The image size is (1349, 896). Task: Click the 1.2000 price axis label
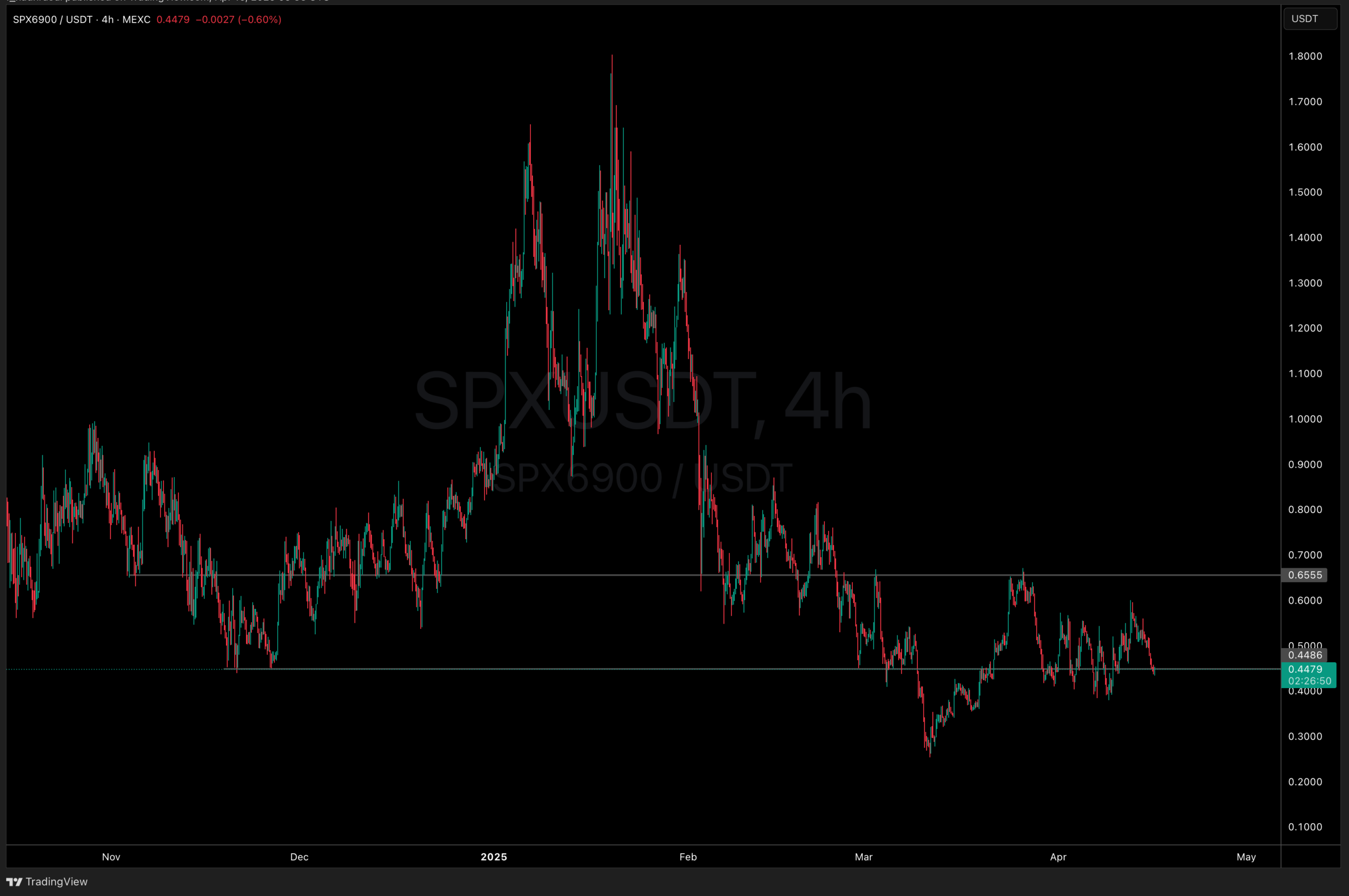click(x=1305, y=328)
